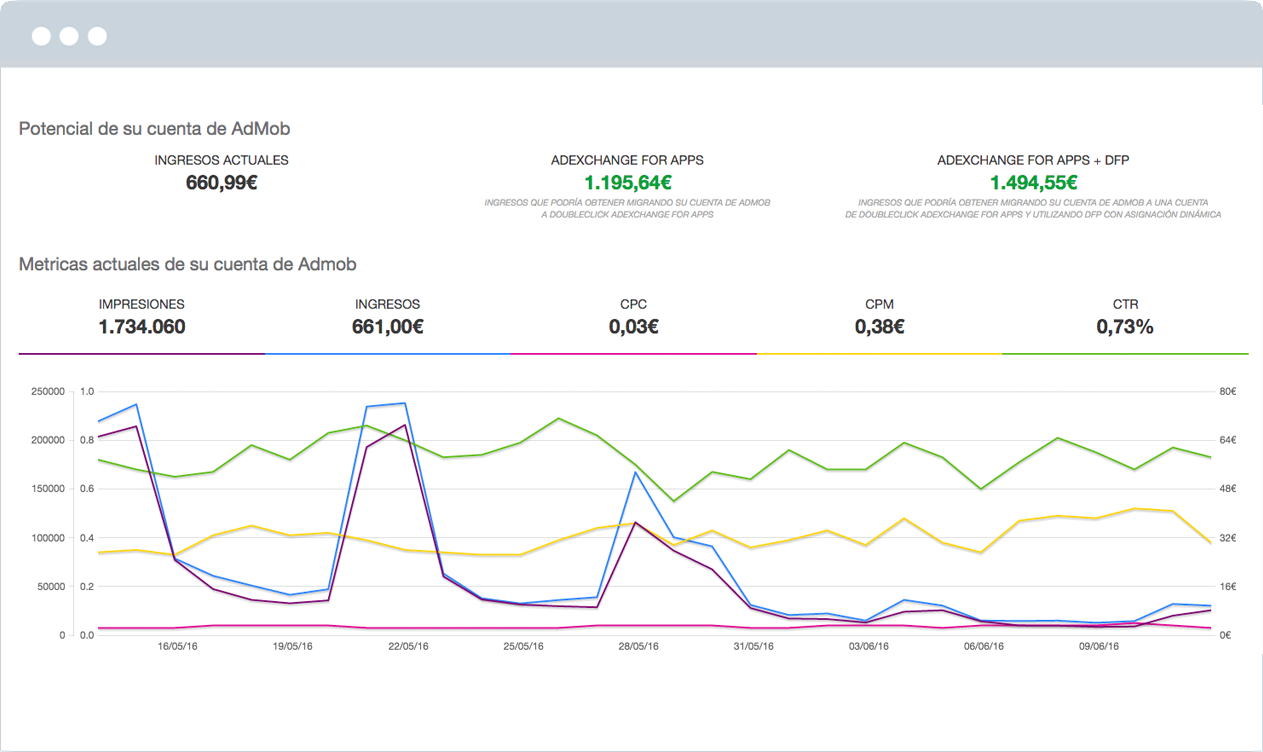This screenshot has width=1263, height=752.
Task: Switch to the INGRESOS metric tab
Action: pos(388,314)
